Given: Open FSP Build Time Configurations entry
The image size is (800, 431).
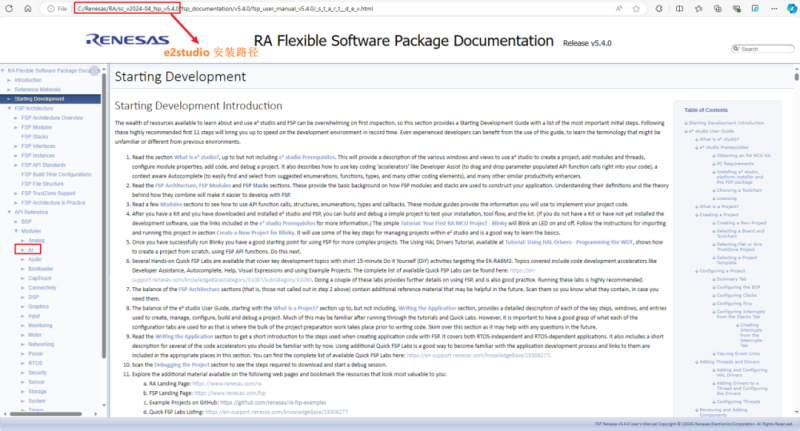Looking at the screenshot, I should coord(56,174).
